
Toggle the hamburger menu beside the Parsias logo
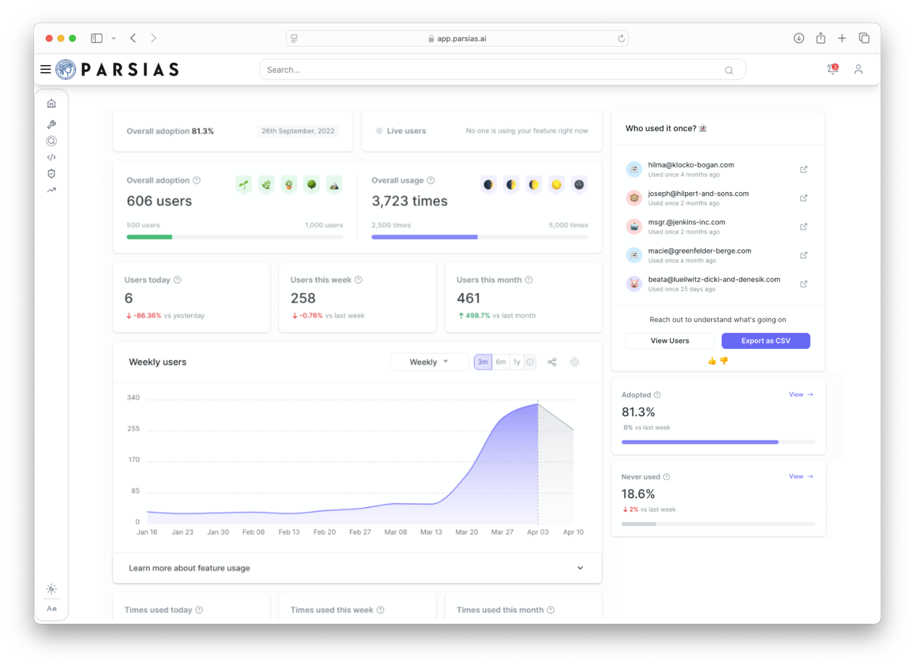tap(45, 70)
